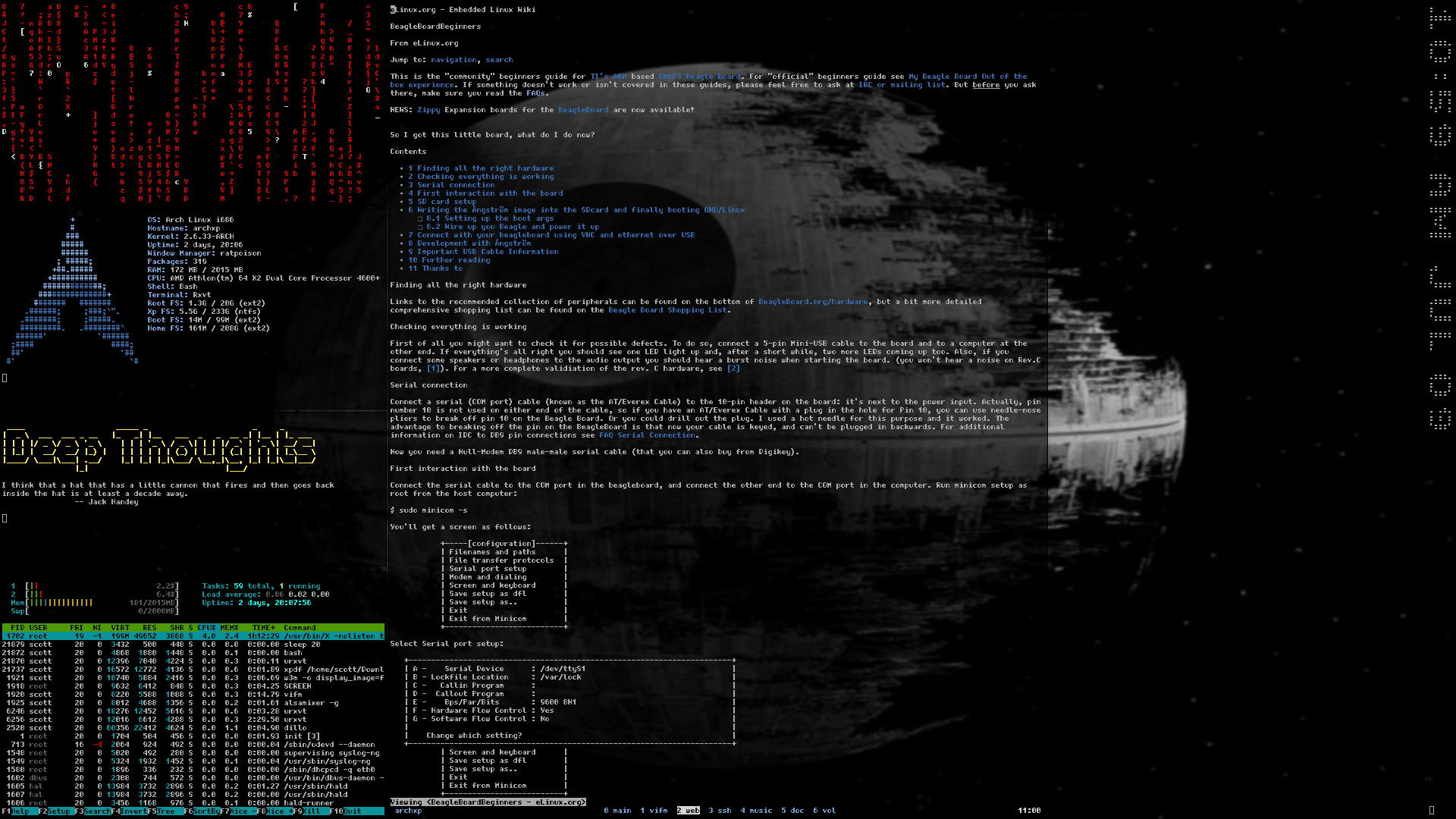Screen dimensions: 1456x819
Task: Click the TIME+ column header in htop
Action: pos(263,628)
